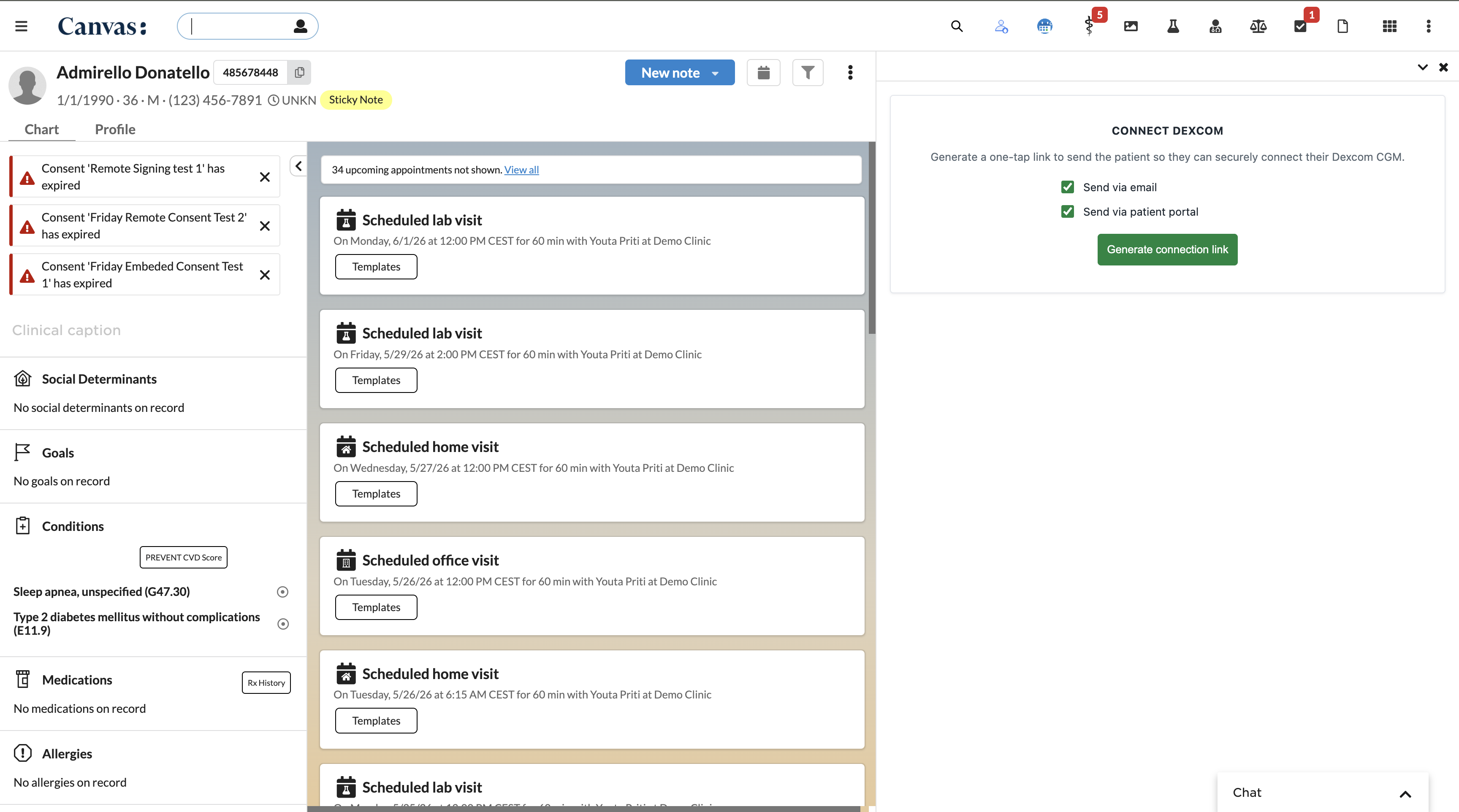The image size is (1459, 812).
Task: Open the document icon in top bar
Action: click(x=1342, y=26)
